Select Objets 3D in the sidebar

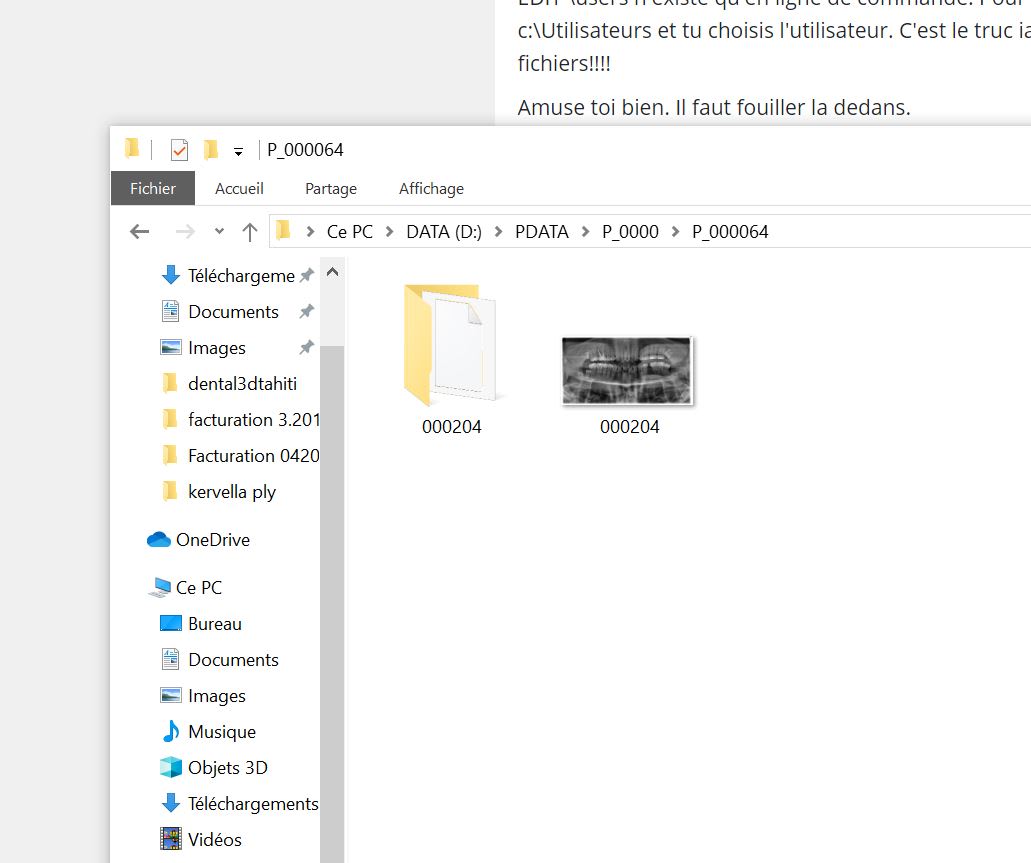(227, 768)
